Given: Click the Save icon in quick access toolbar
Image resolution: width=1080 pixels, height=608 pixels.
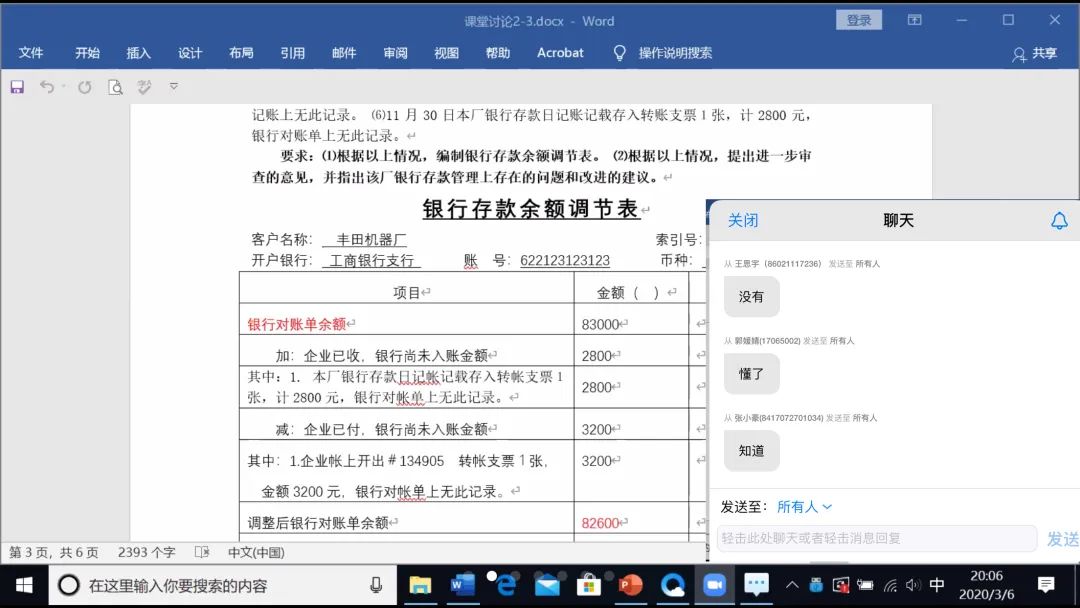Looking at the screenshot, I should (17, 87).
